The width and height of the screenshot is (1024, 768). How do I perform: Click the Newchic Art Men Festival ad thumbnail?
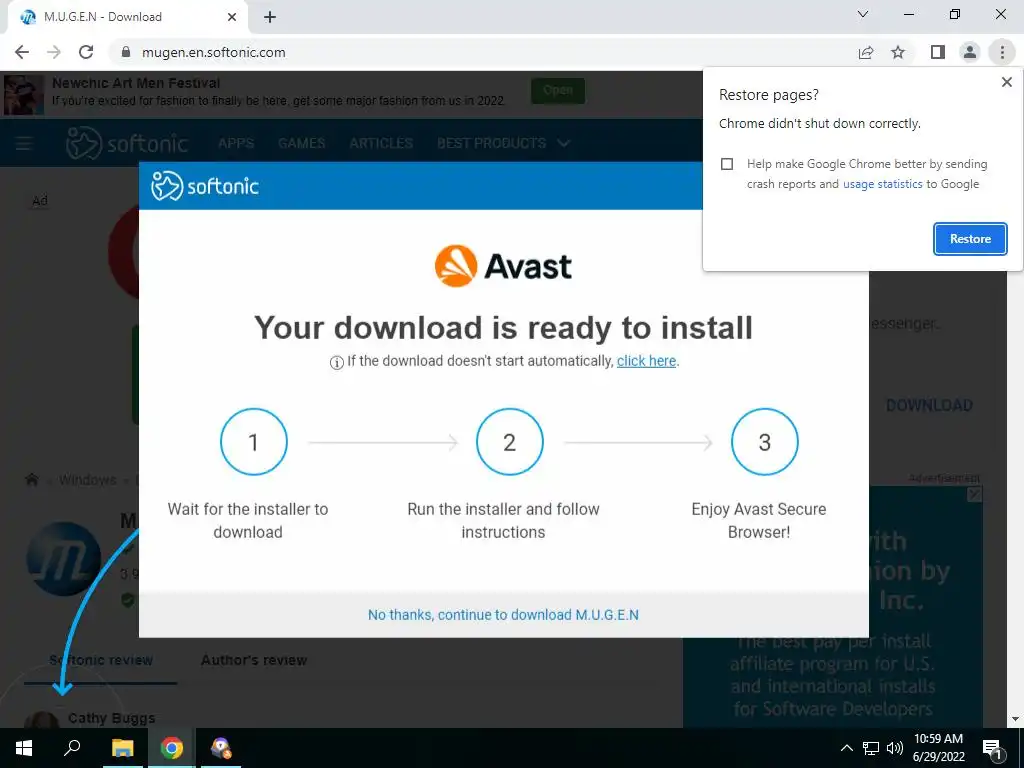(24, 95)
